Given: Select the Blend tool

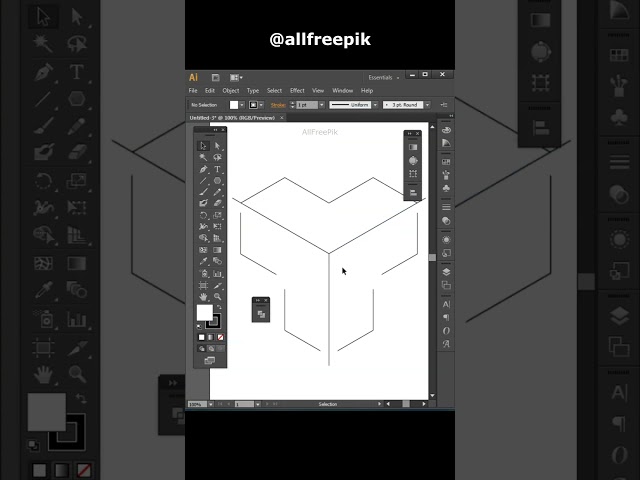Looking at the screenshot, I should pyautogui.click(x=218, y=261).
